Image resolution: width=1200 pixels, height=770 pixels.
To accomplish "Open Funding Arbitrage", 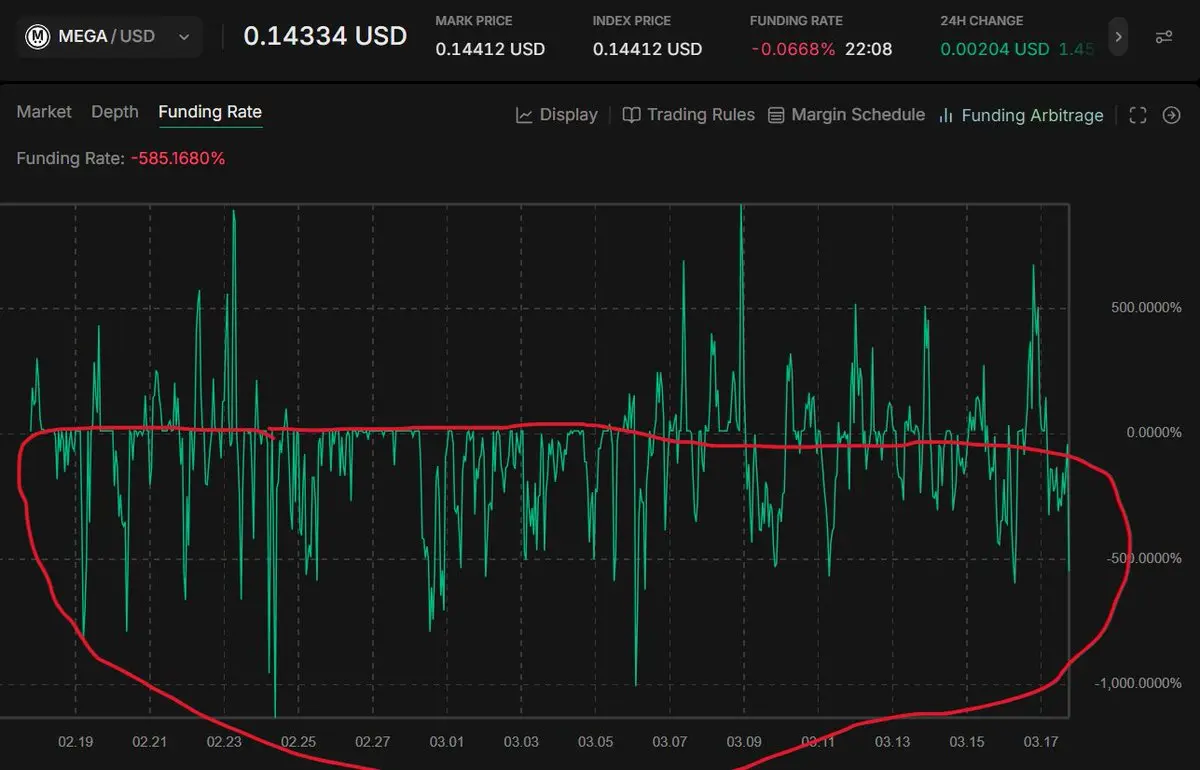I will [x=1021, y=115].
